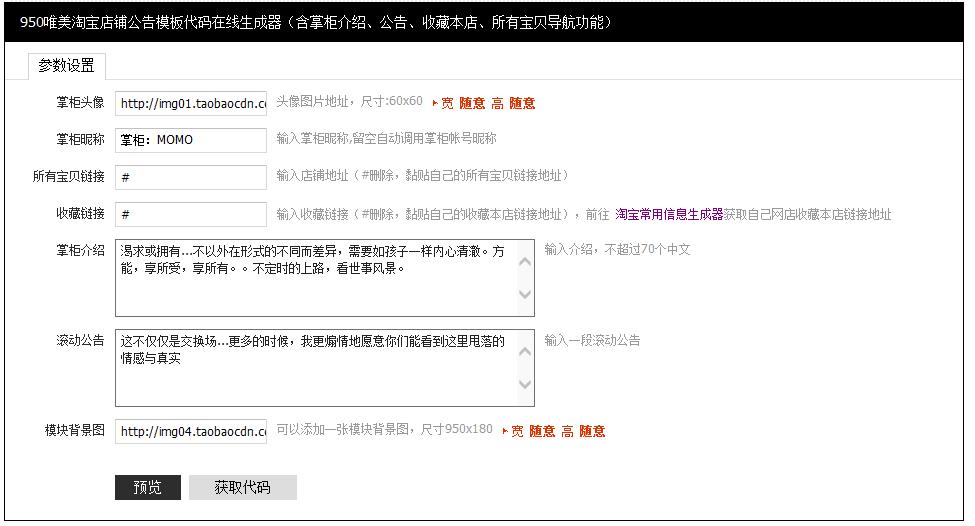Click the 掌柜头像 field label
Image resolution: width=975 pixels, height=526 pixels.
point(80,102)
